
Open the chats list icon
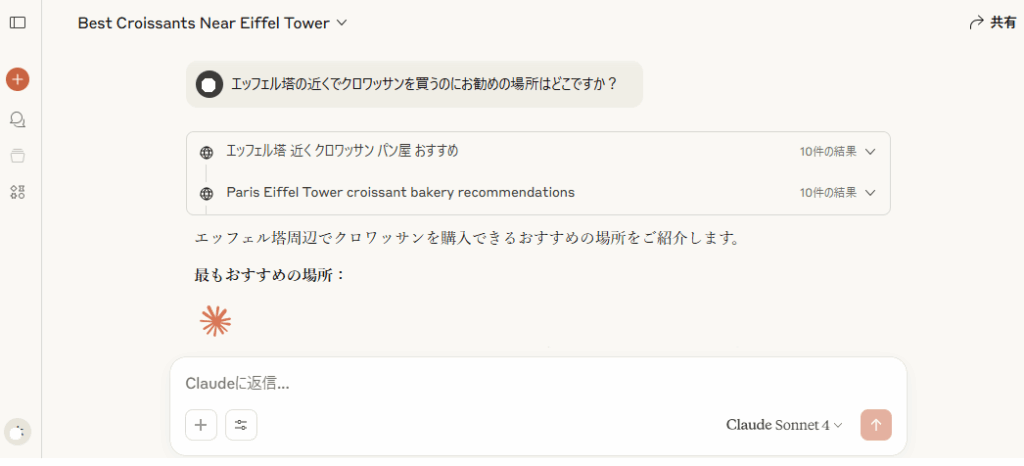coord(18,119)
